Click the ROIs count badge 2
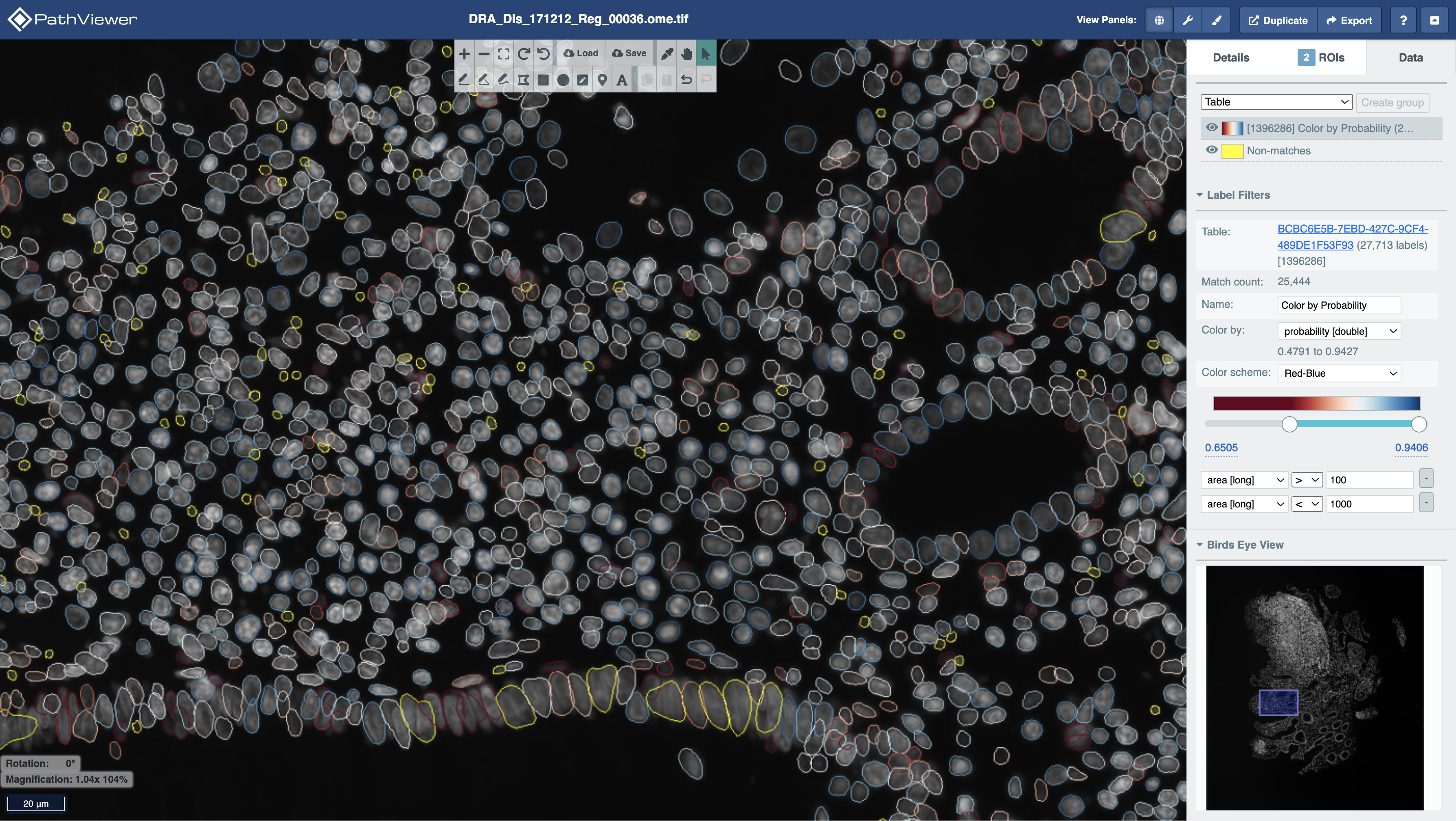 coord(1306,58)
